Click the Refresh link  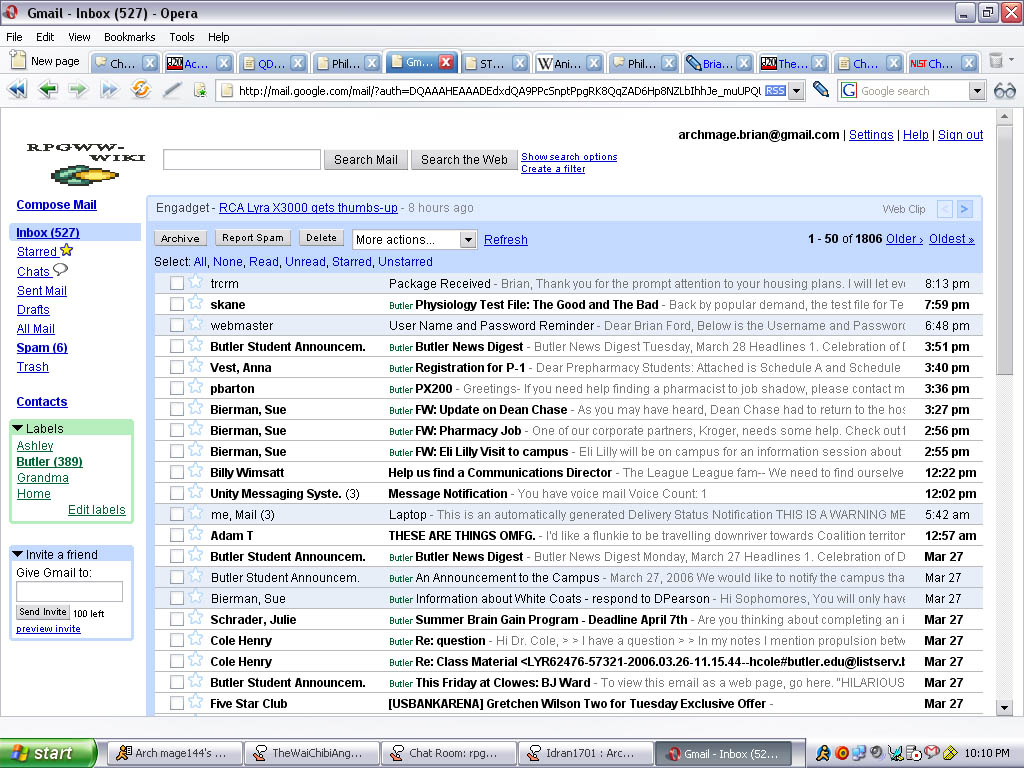[x=505, y=240]
